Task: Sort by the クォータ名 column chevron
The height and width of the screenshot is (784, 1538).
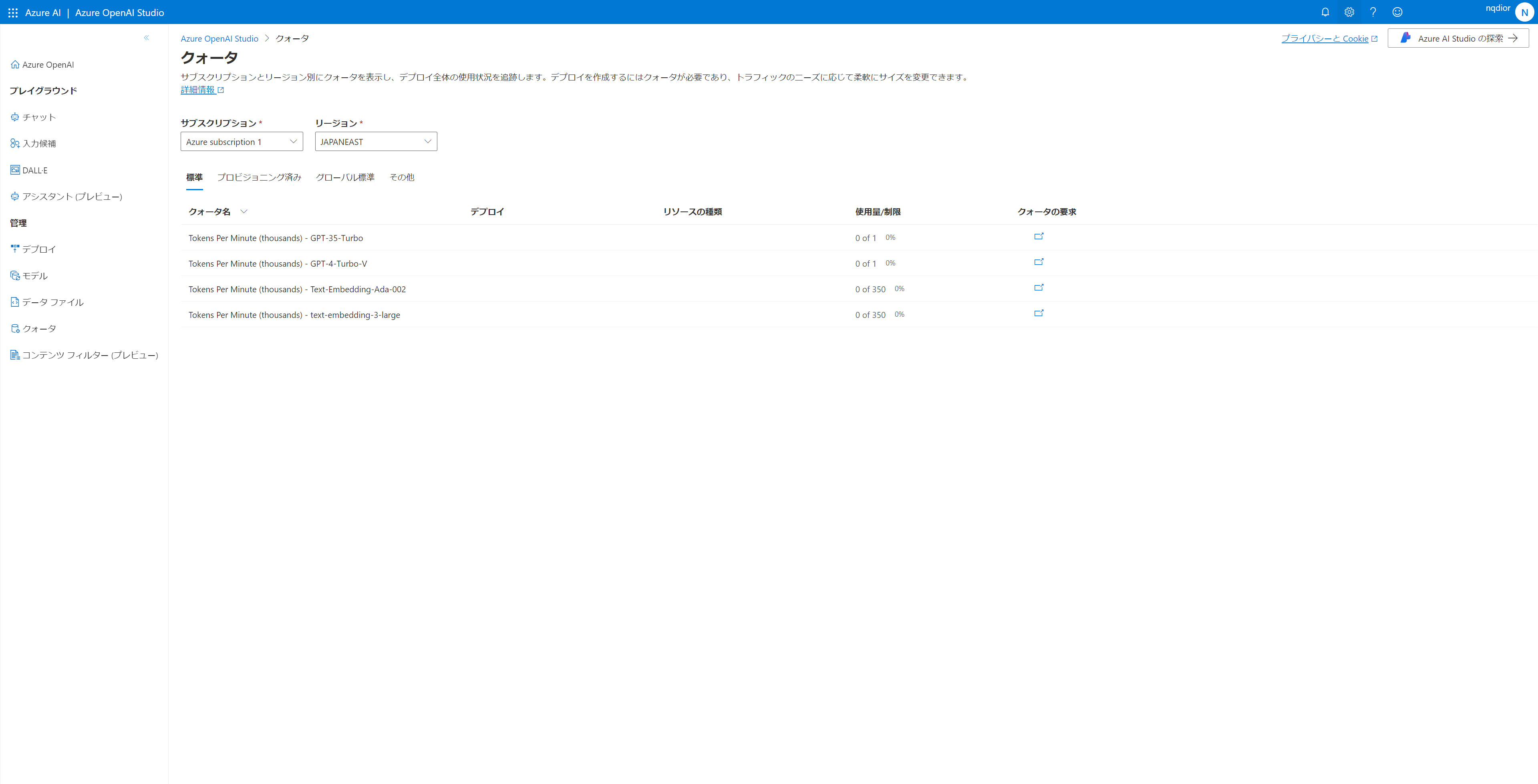Action: [x=244, y=211]
